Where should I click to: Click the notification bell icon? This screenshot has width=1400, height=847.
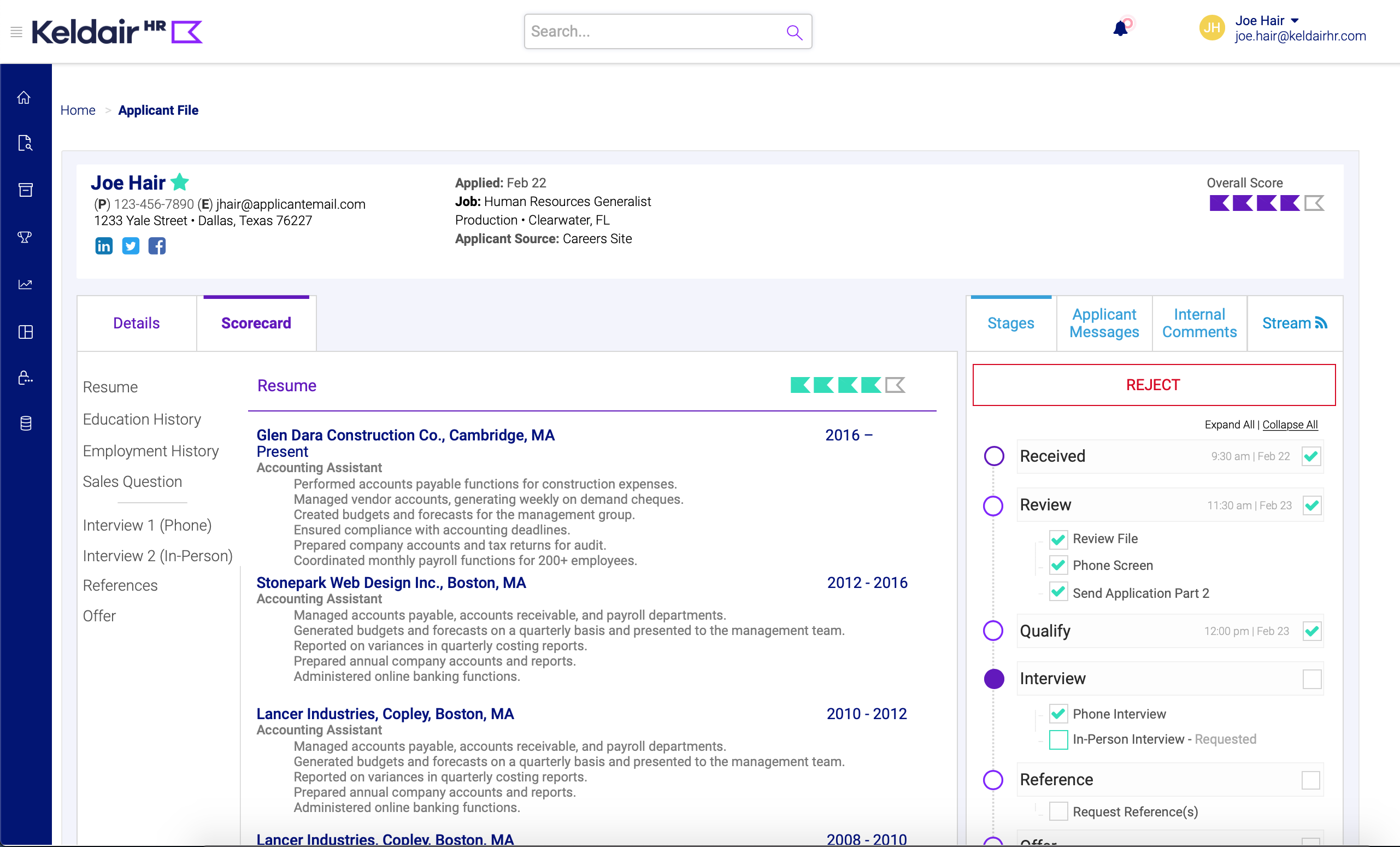(1120, 28)
